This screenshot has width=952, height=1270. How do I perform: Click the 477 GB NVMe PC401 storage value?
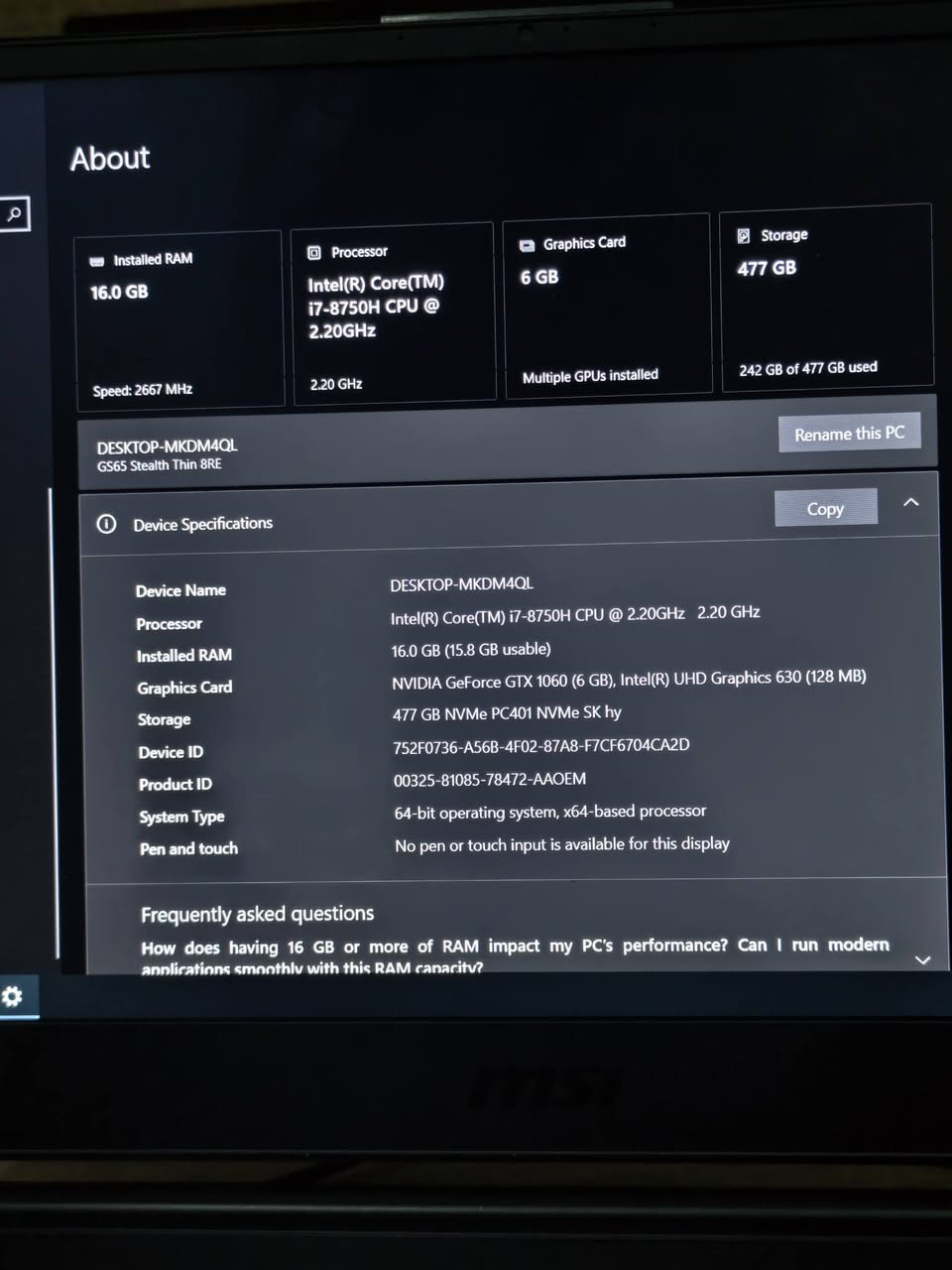[507, 713]
